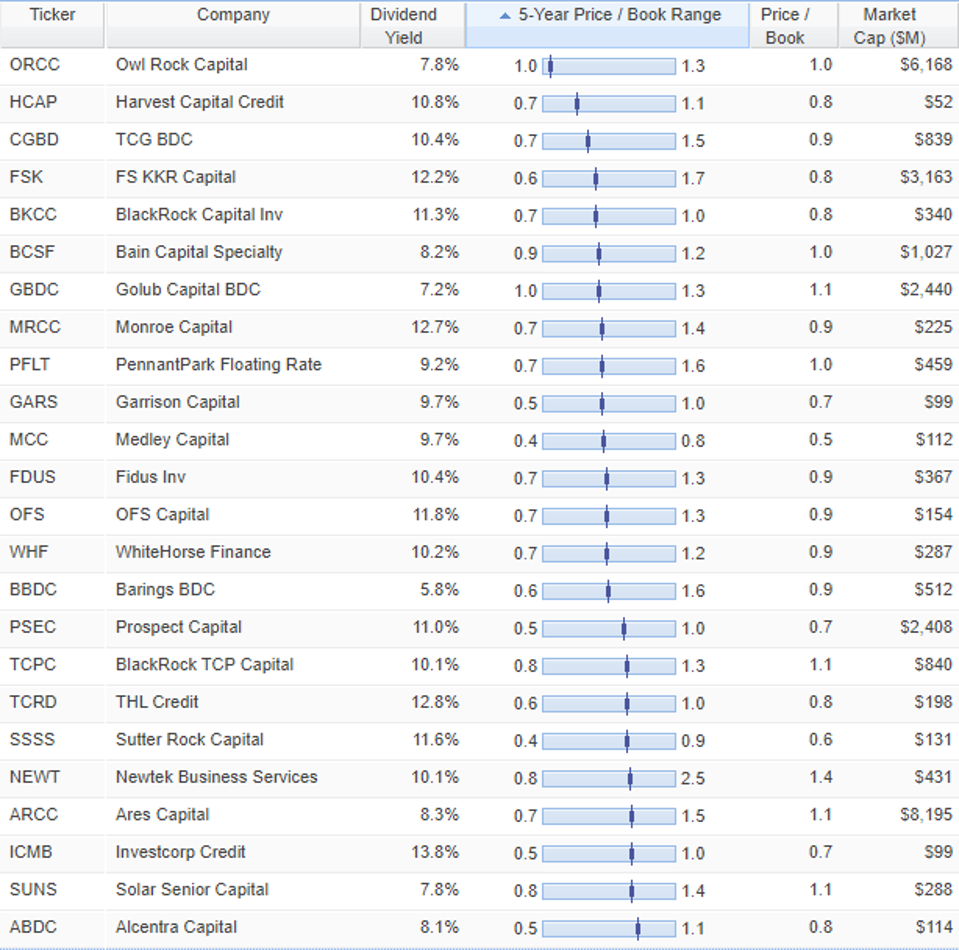Click company name Bain Capital Specialty
Viewport: 959px width, 950px height.
pyautogui.click(x=199, y=252)
